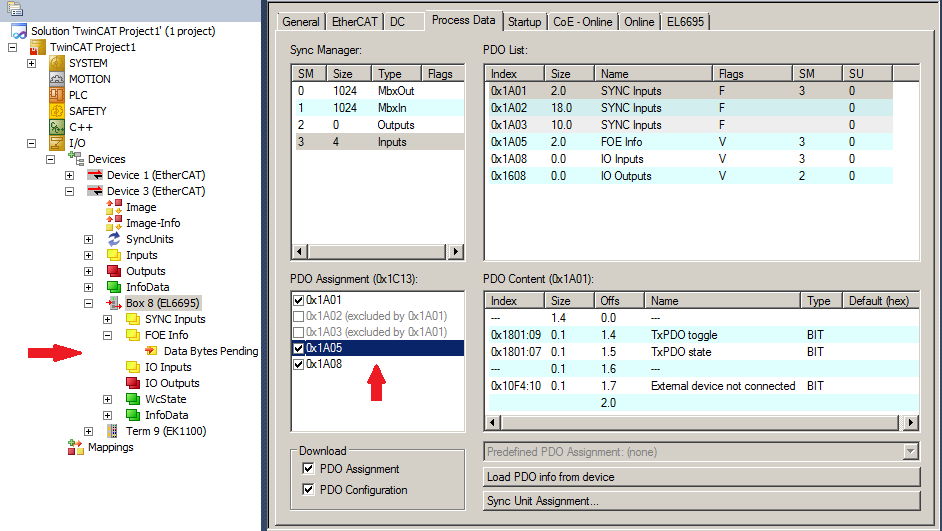The image size is (942, 531).
Task: Uncheck the 0x1A05 PDO assignment checkbox
Action: [x=299, y=348]
